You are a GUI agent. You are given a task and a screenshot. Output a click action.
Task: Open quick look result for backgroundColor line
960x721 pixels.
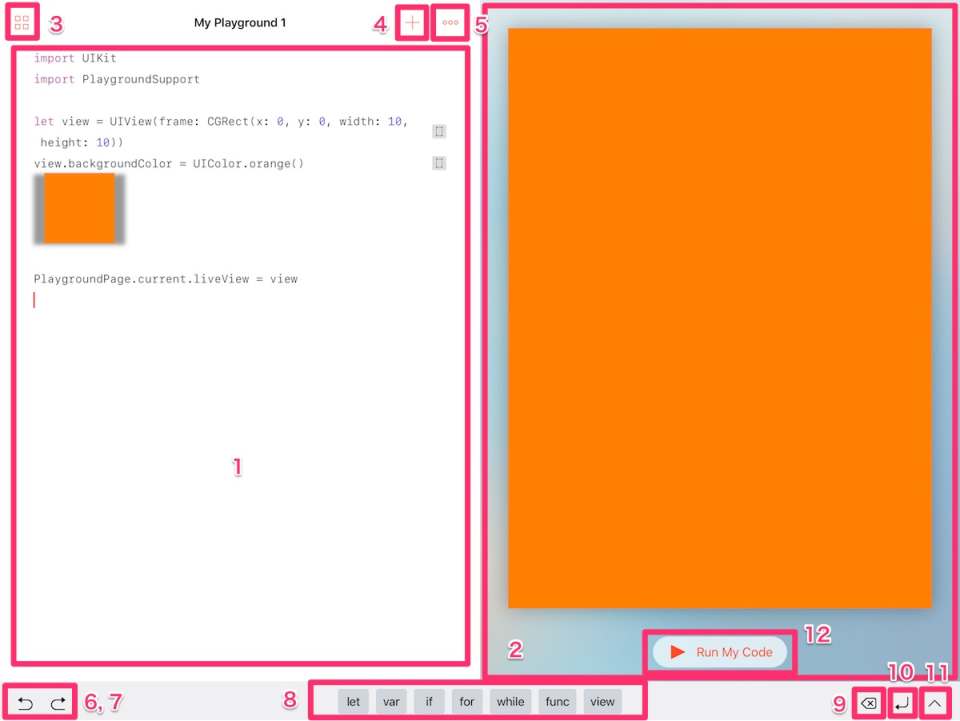click(x=438, y=163)
